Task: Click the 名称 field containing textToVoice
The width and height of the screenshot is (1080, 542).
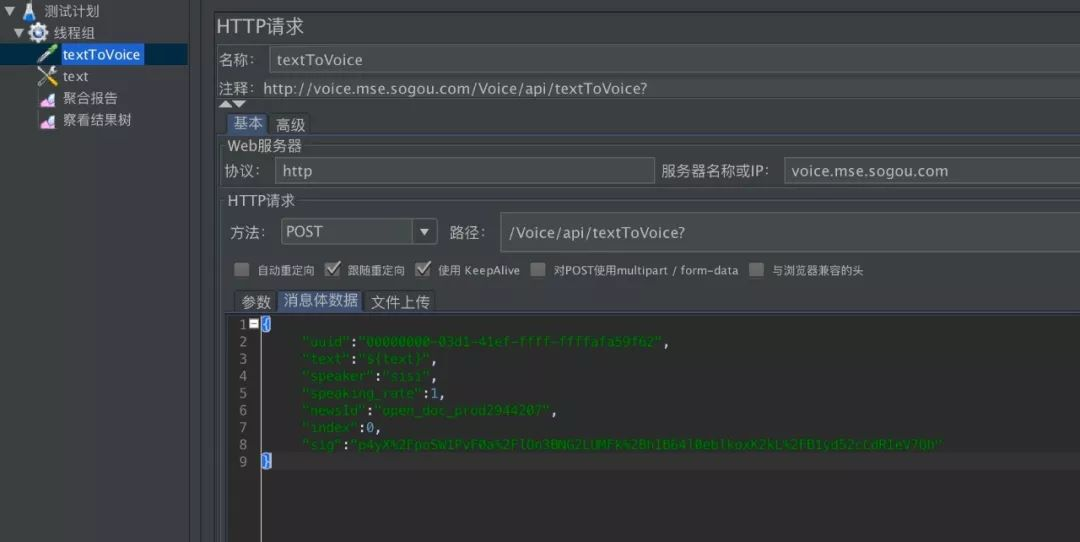Action: coord(674,60)
